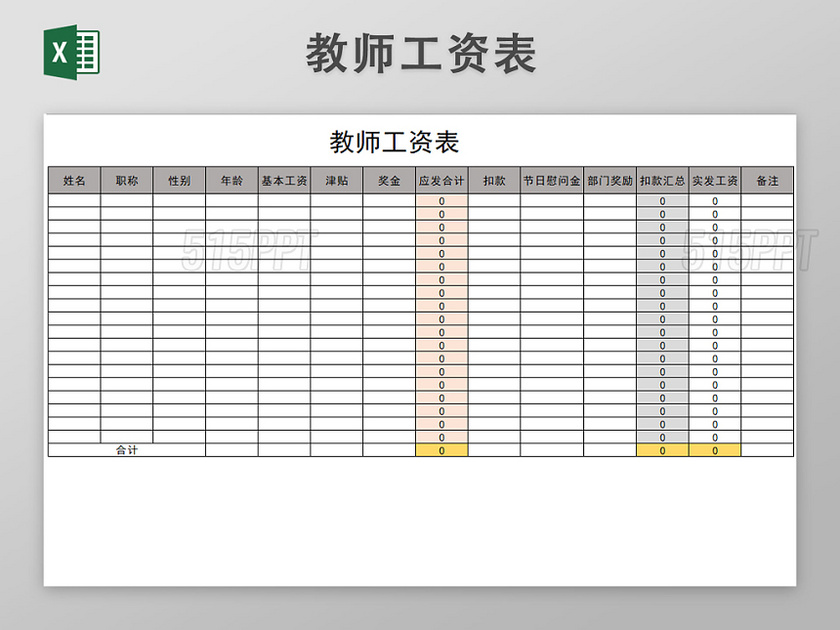Select the 扣款 column header
Viewport: 840px width, 630px height.
pyautogui.click(x=494, y=181)
